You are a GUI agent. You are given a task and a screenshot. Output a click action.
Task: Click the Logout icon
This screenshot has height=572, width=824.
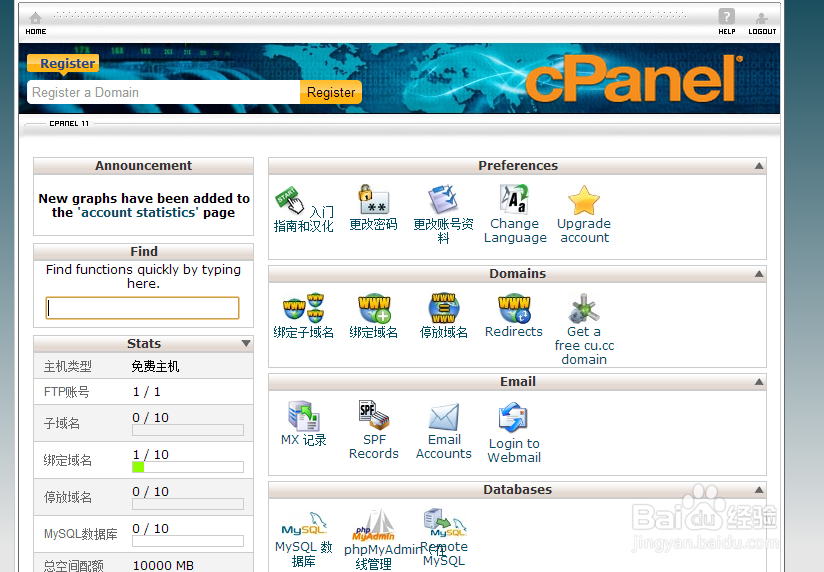(761, 18)
